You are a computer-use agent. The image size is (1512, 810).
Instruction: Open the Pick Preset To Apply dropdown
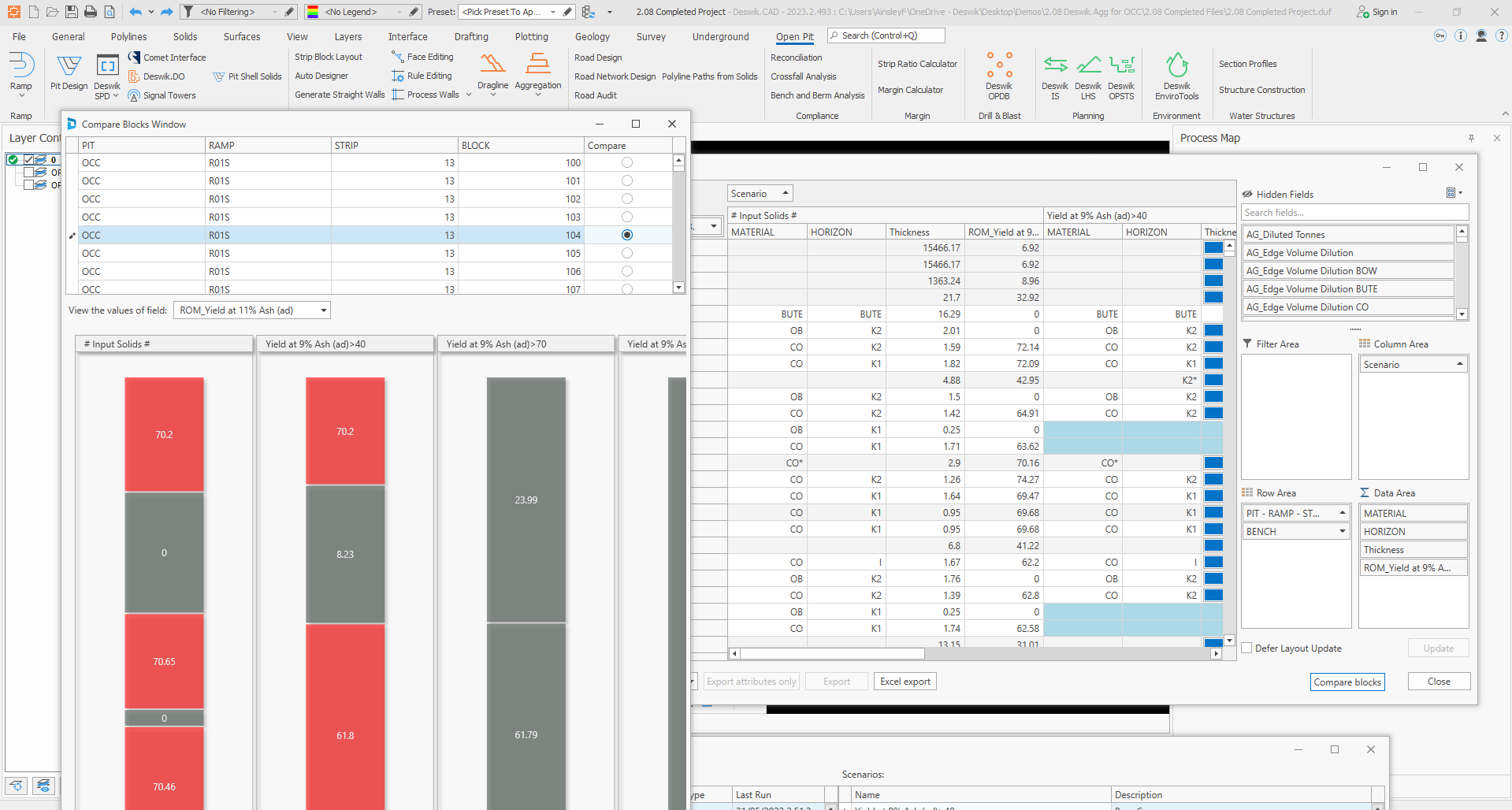coord(552,12)
